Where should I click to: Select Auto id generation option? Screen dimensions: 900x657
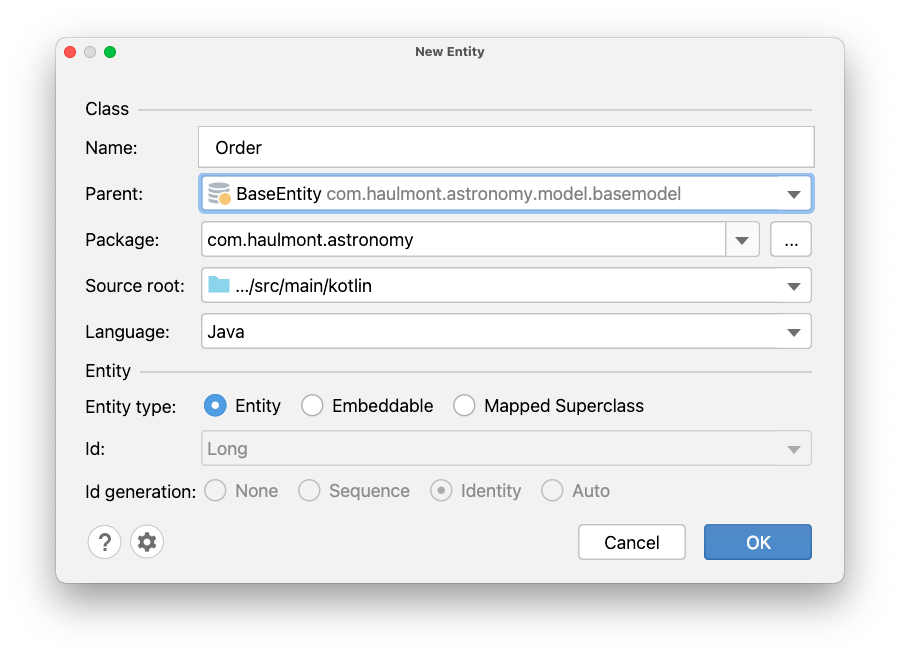[x=552, y=490]
